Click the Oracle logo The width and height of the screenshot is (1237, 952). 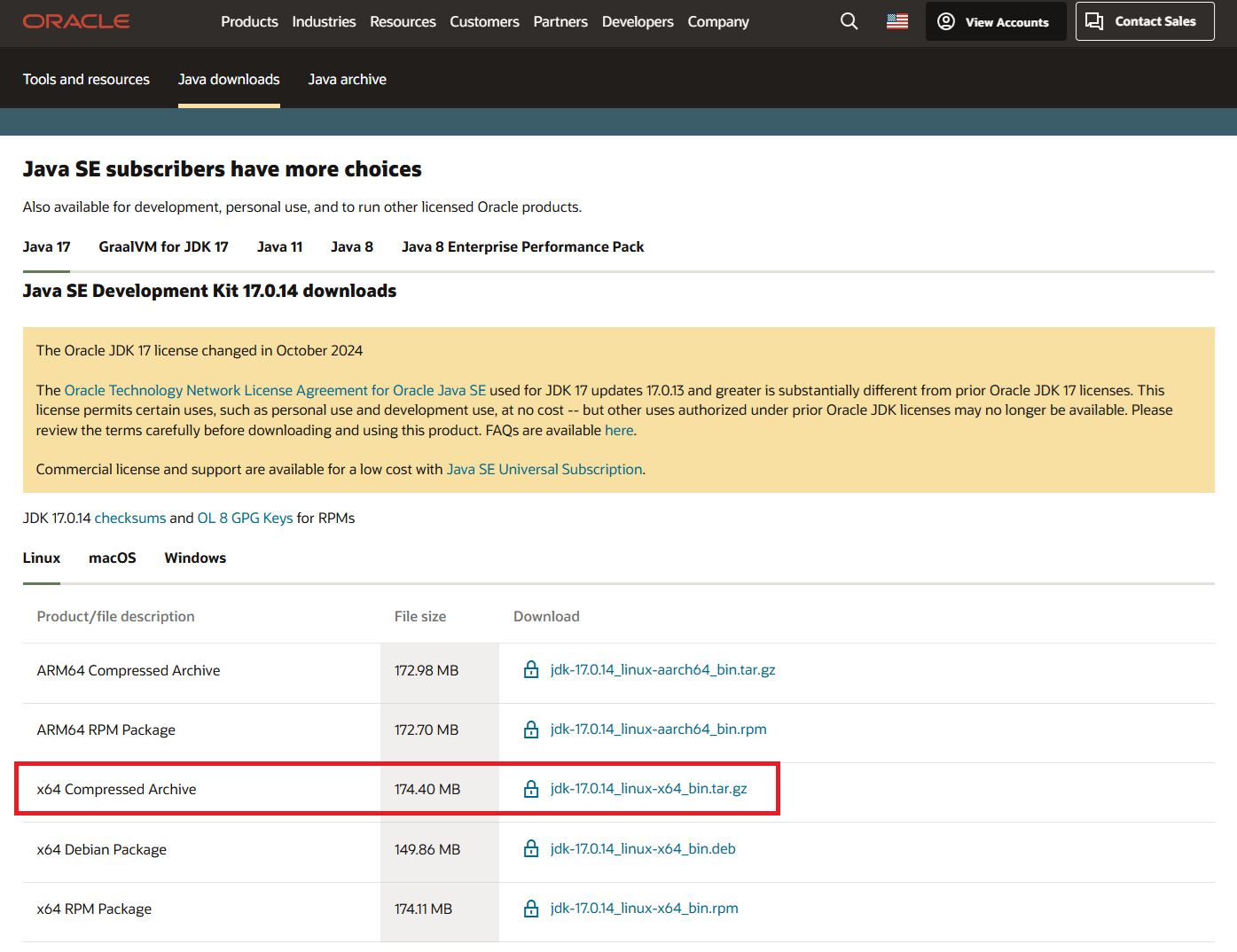click(76, 21)
